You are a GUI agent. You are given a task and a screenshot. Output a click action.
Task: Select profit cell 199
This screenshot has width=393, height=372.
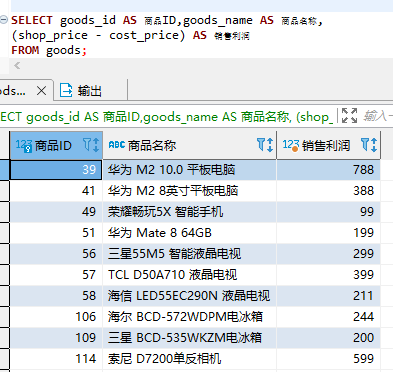pos(328,233)
